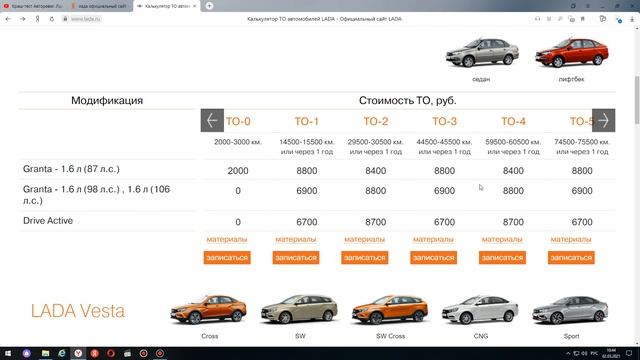Open the Yandex home button in toolbar
Screen dimensions: 640x360
coord(37,19)
